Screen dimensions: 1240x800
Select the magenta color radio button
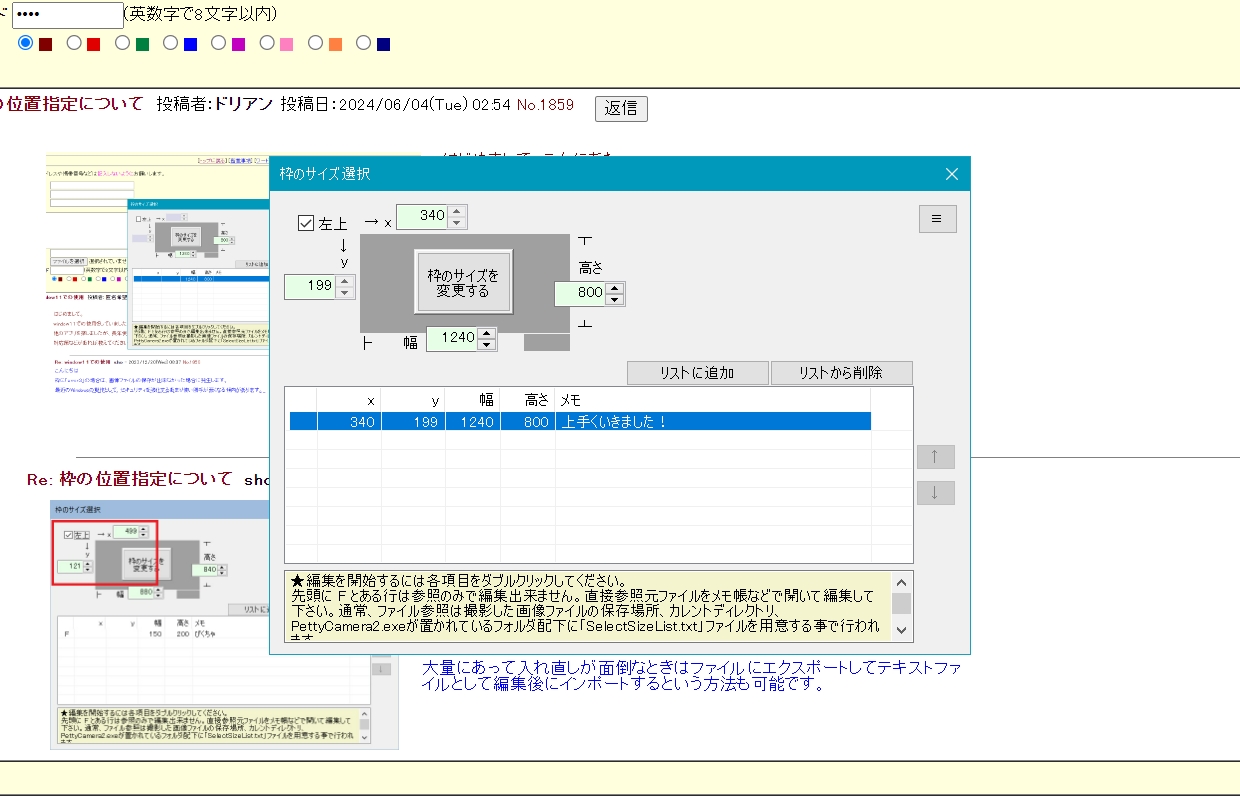[x=218, y=43]
